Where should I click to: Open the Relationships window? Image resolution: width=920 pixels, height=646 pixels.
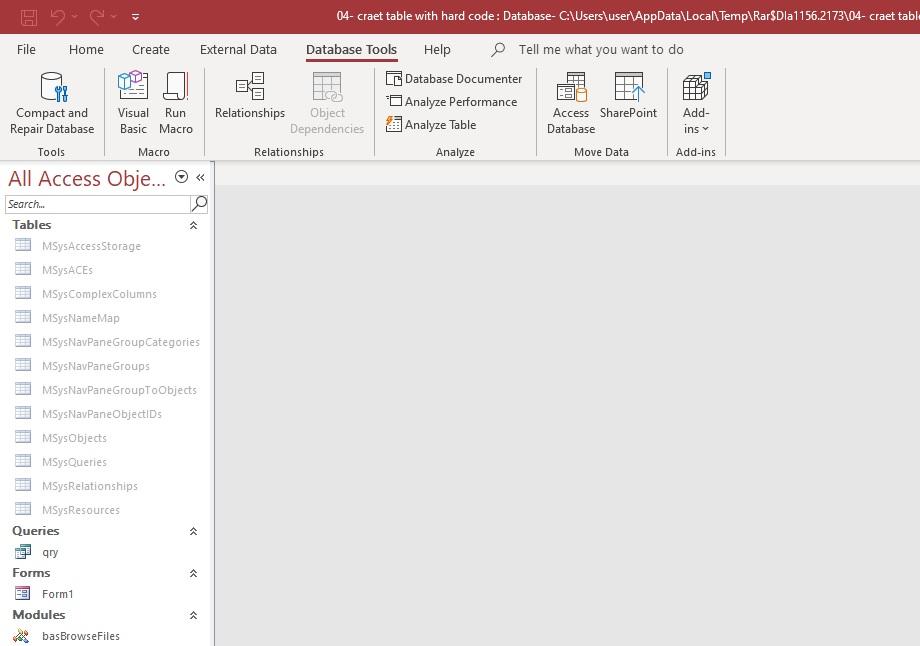250,96
